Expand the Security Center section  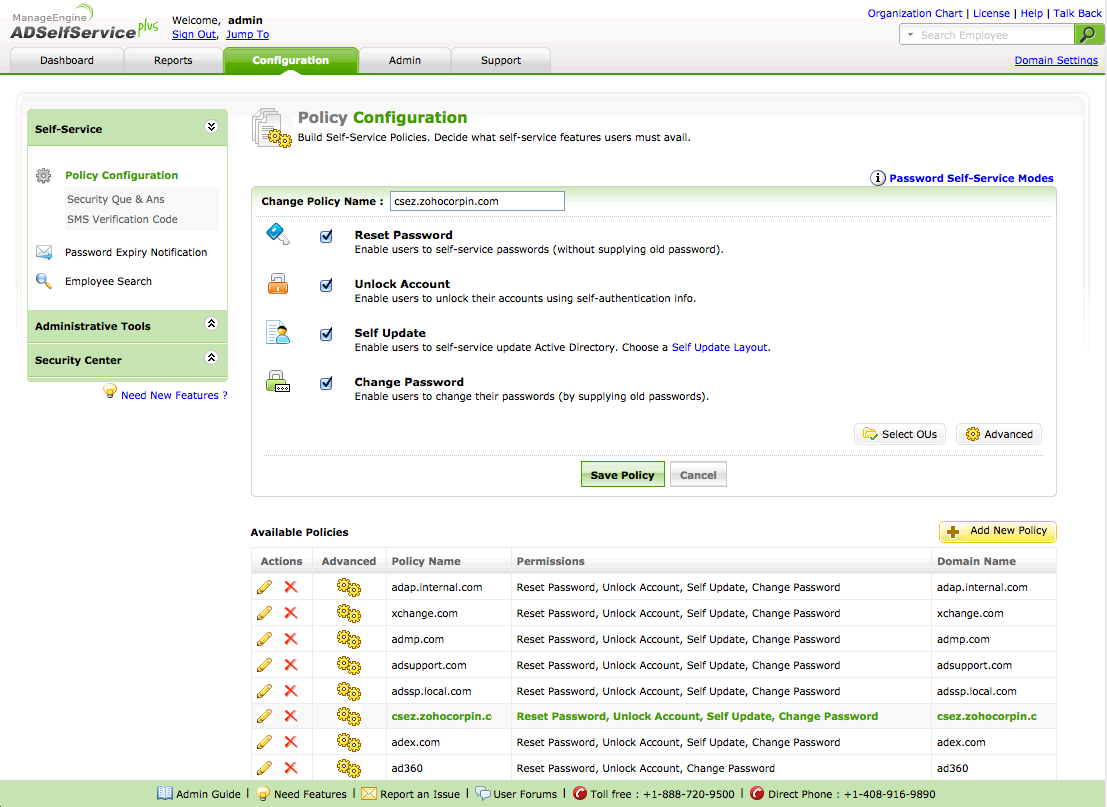(x=211, y=357)
